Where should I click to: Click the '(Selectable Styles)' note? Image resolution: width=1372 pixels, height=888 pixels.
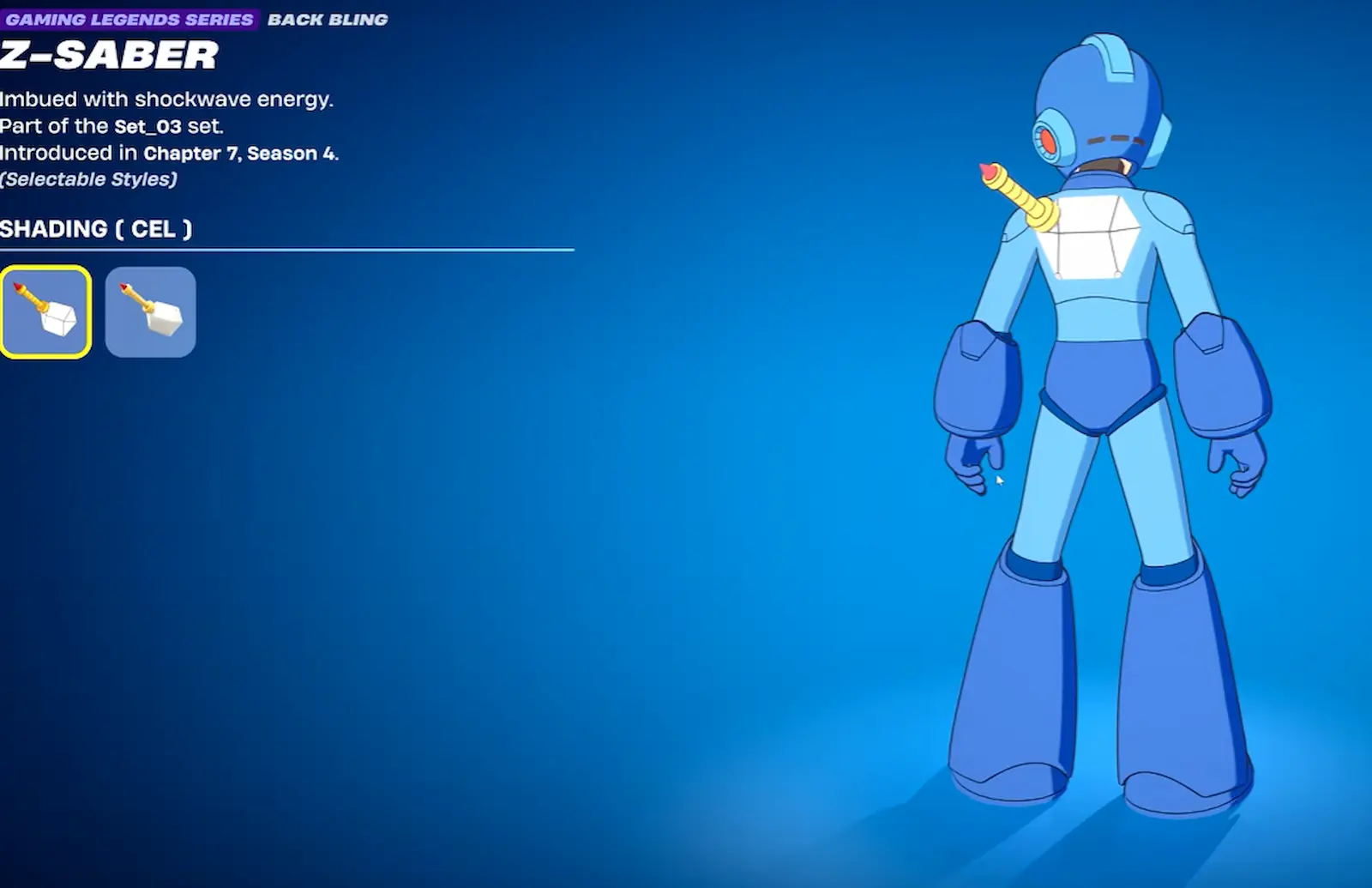[x=88, y=179]
